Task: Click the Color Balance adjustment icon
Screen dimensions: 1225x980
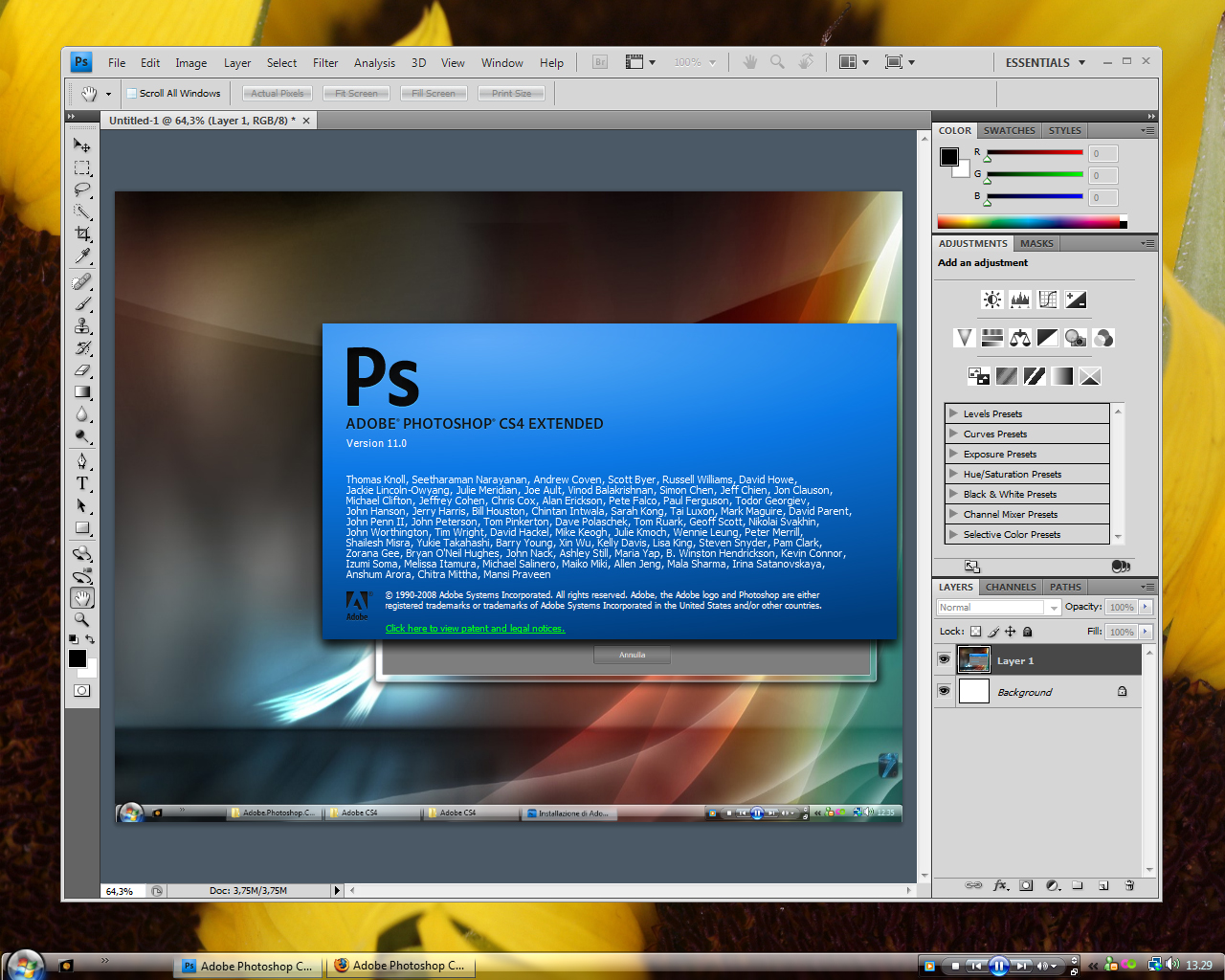Action: point(1020,338)
